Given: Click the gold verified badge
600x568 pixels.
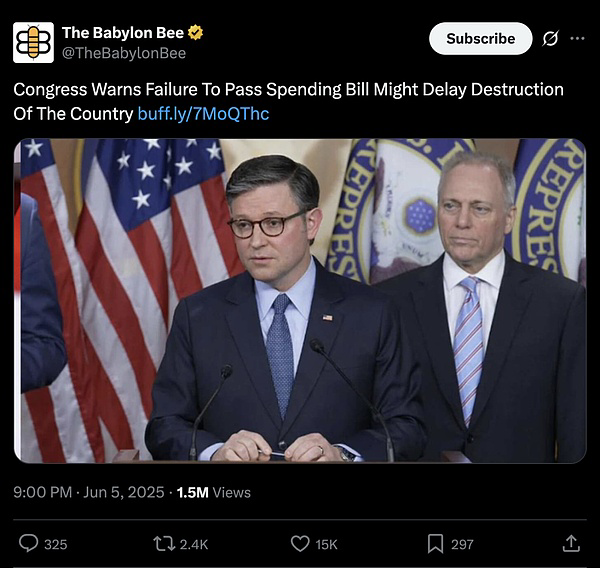Looking at the screenshot, I should (x=196, y=33).
